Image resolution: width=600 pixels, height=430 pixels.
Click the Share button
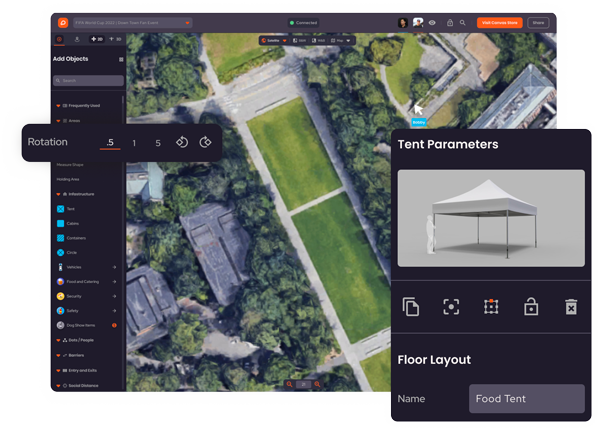point(538,23)
